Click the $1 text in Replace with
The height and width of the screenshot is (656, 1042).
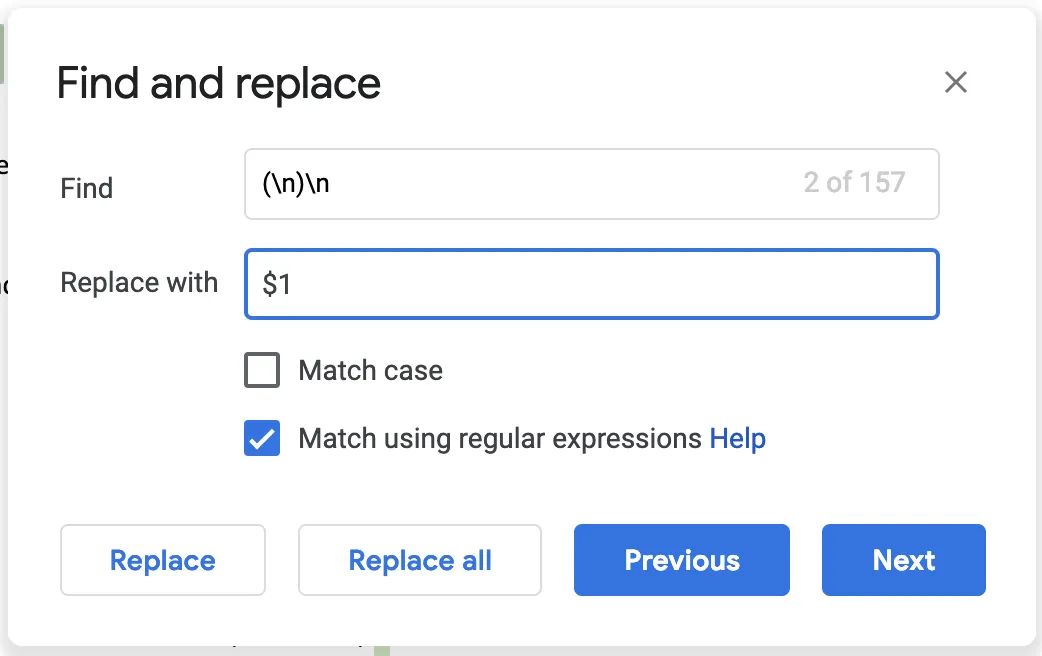click(x=277, y=285)
